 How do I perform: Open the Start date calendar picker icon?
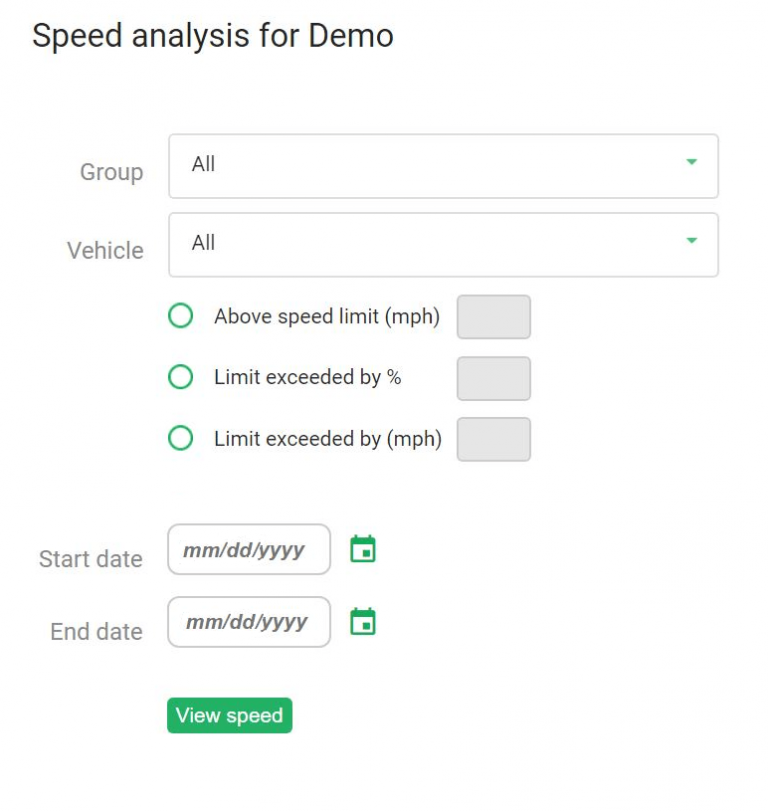click(363, 549)
